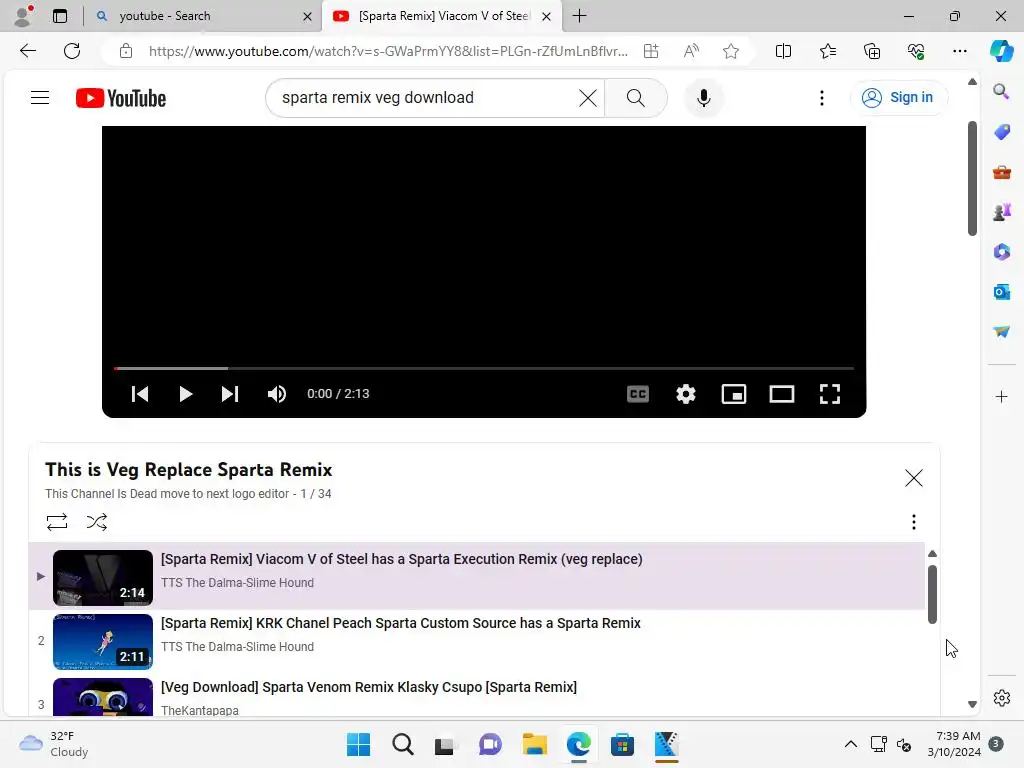Toggle playlist shuffle
Viewport: 1024px width, 768px height.
click(97, 522)
